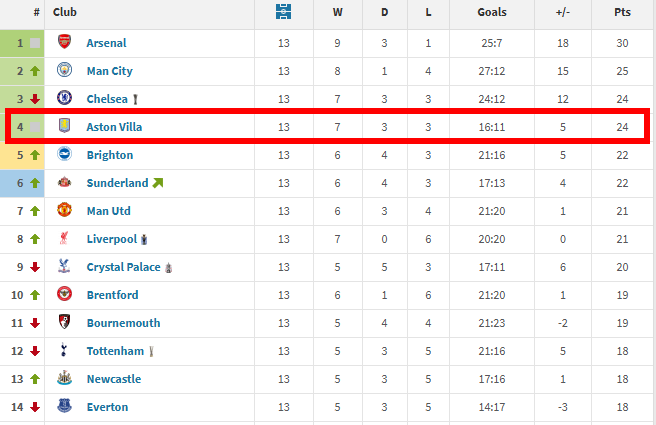
Task: Click the Tottenham cockerel crest
Action: coord(65,351)
